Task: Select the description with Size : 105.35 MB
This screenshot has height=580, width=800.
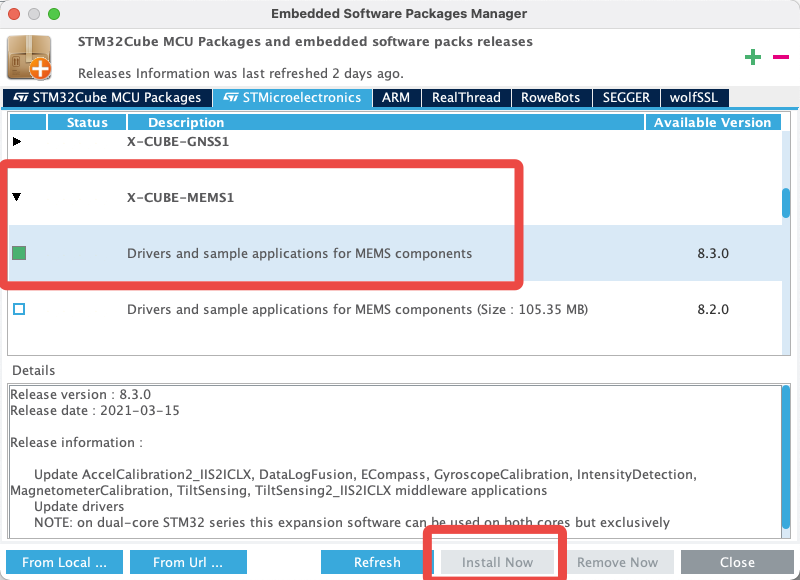Action: point(357,310)
